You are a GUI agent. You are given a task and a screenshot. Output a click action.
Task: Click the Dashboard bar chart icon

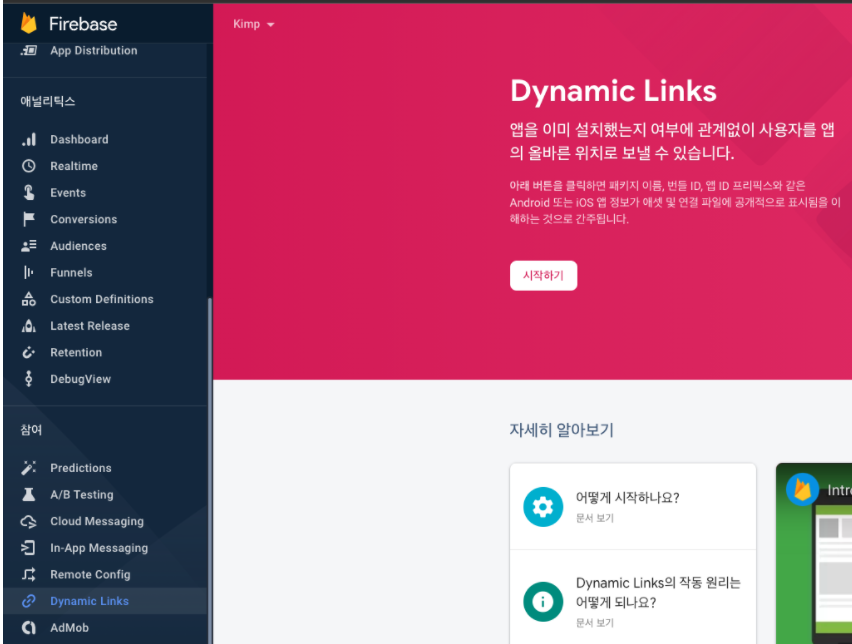coord(29,140)
